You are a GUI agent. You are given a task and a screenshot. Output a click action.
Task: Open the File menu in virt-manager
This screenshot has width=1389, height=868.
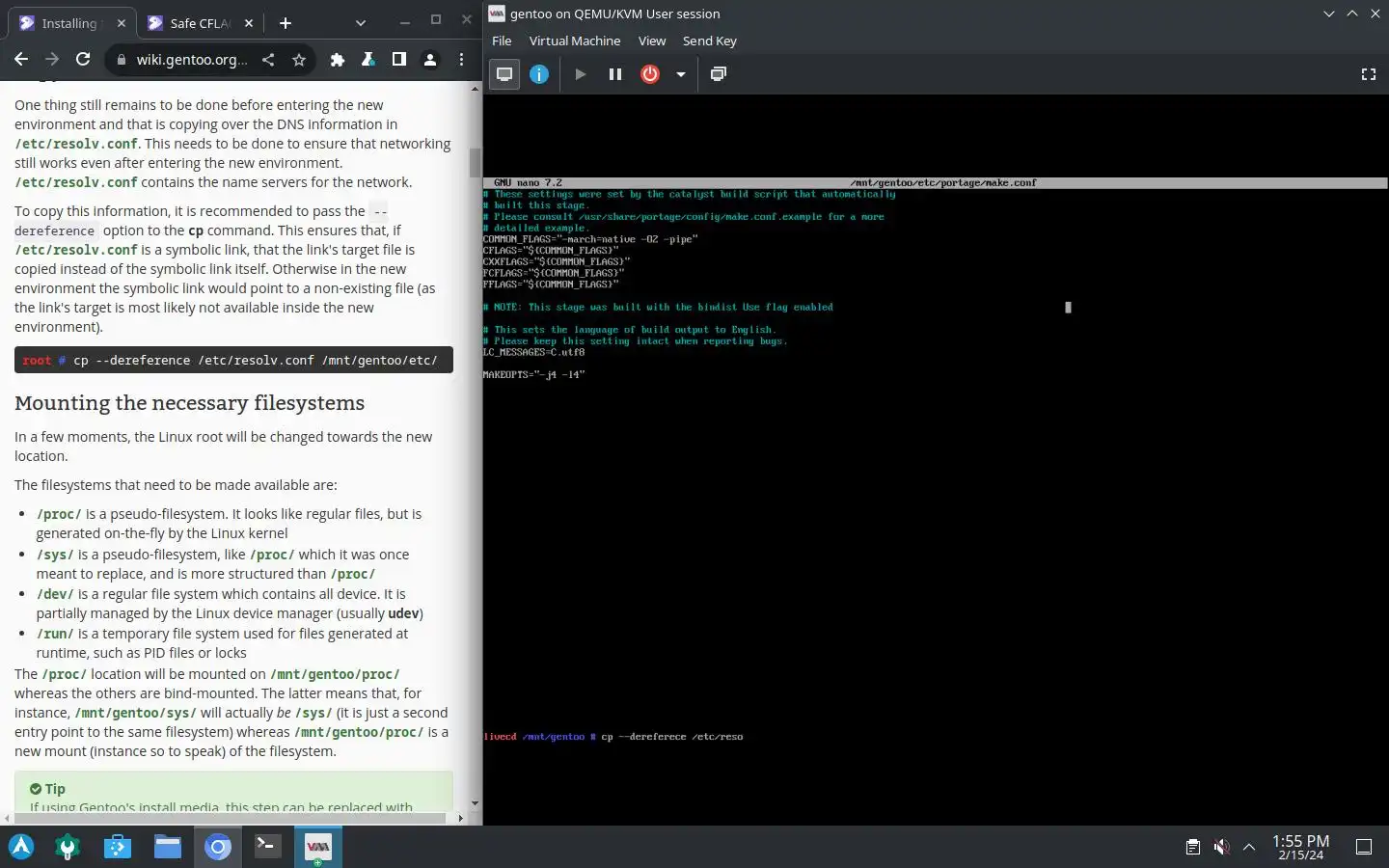502,41
